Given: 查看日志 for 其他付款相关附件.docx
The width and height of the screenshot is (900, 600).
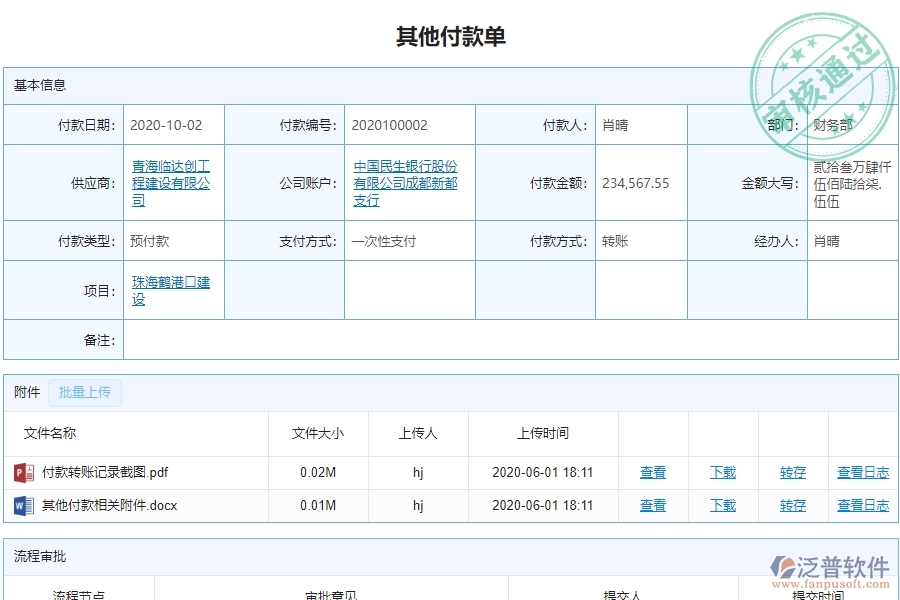Looking at the screenshot, I should [x=862, y=505].
